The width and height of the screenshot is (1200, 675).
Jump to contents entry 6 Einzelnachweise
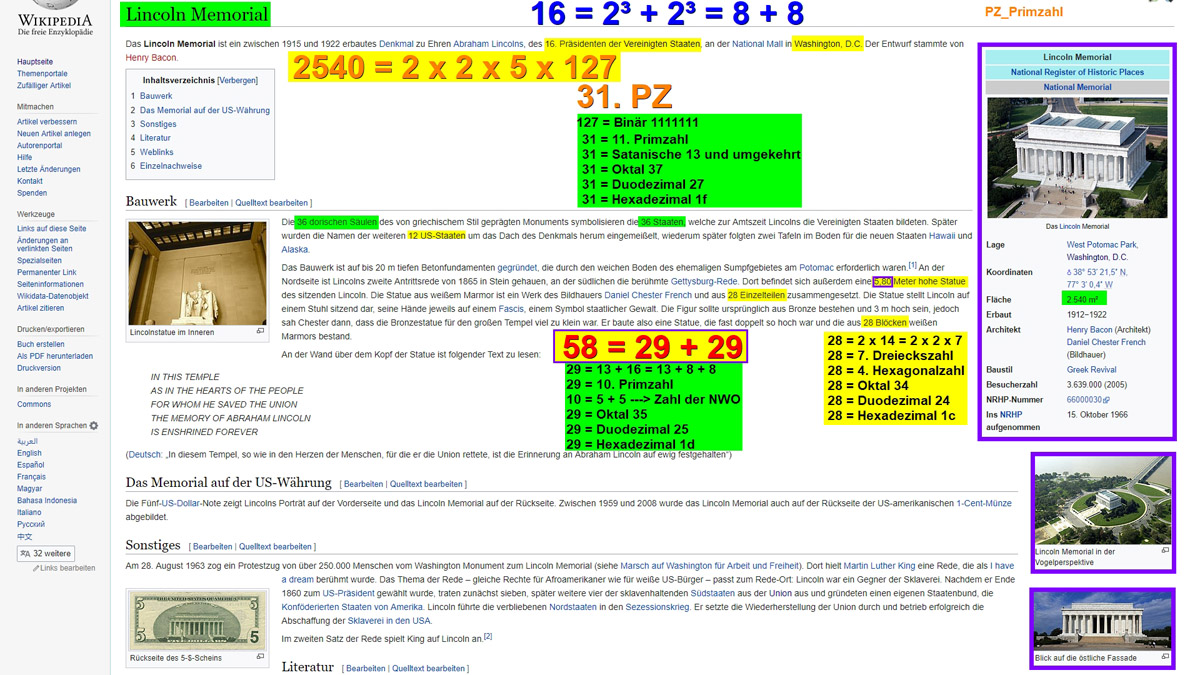tap(166, 166)
